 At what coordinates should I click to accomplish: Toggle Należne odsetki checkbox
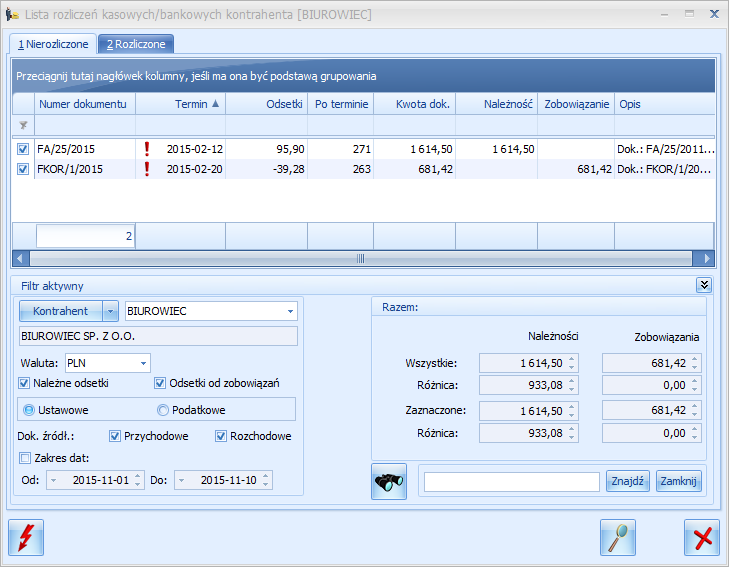pyautogui.click(x=24, y=383)
